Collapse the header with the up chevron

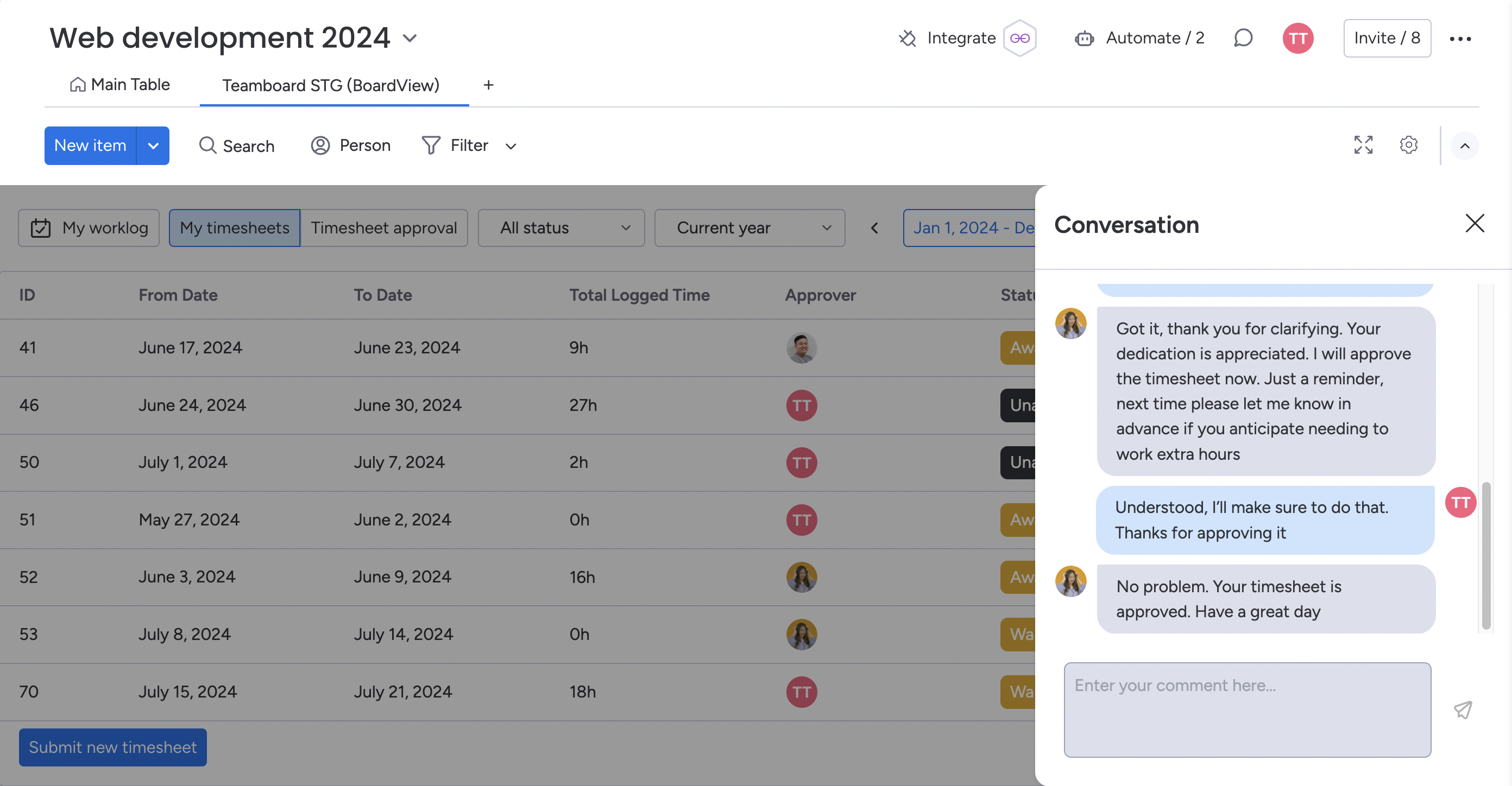click(x=1464, y=146)
